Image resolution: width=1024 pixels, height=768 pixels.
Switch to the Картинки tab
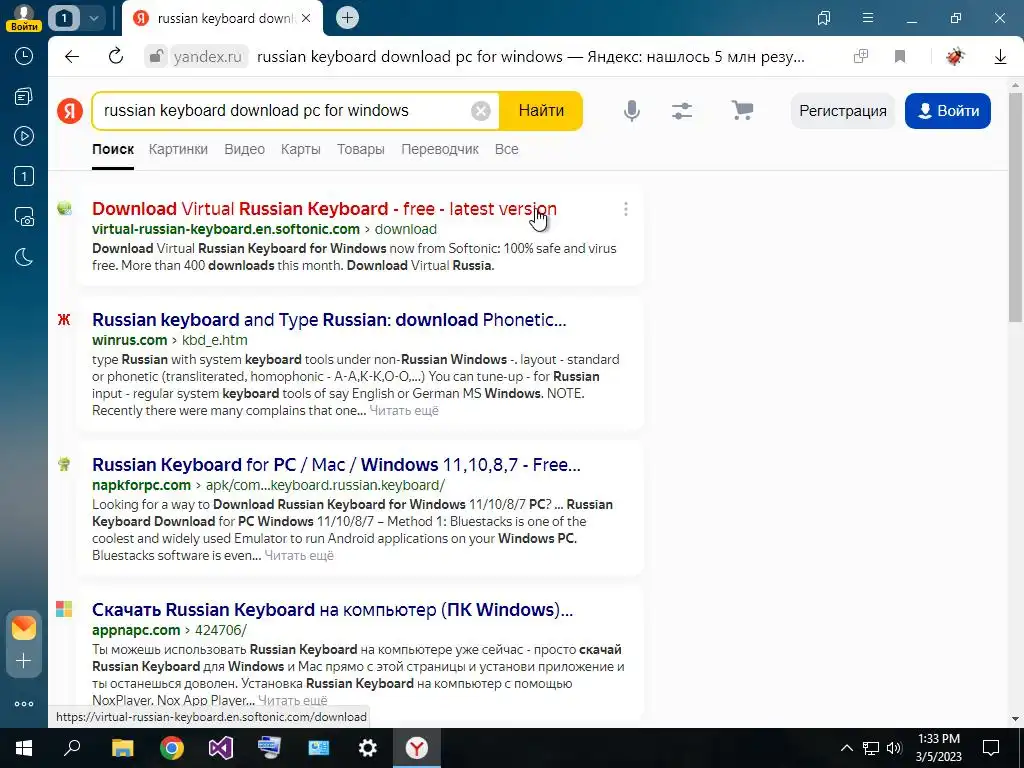pos(178,149)
